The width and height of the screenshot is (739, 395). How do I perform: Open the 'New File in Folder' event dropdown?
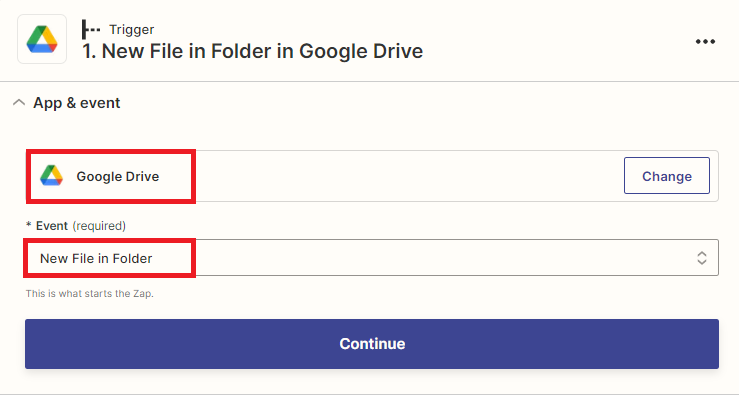pos(372,258)
